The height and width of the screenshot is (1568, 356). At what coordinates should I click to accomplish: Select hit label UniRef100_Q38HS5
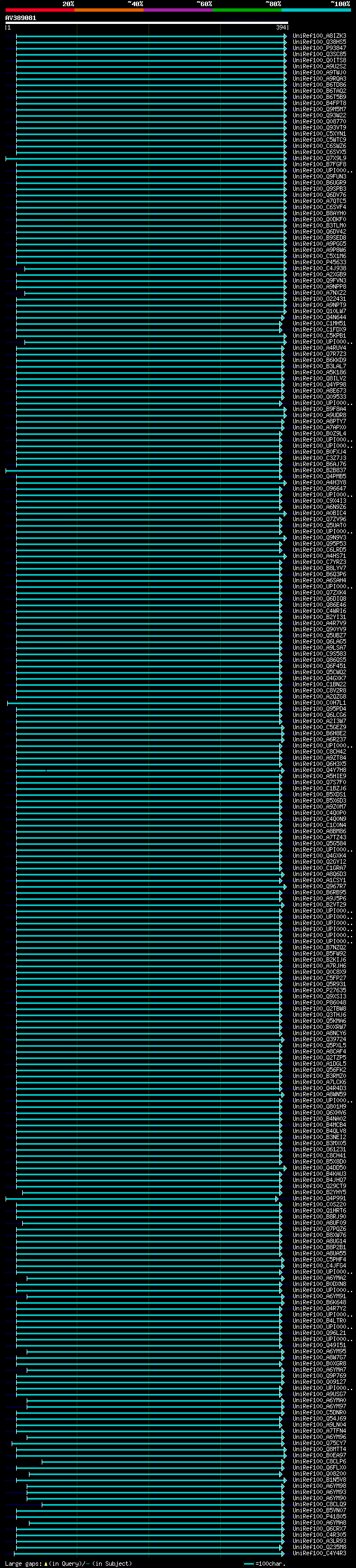pyautogui.click(x=319, y=42)
